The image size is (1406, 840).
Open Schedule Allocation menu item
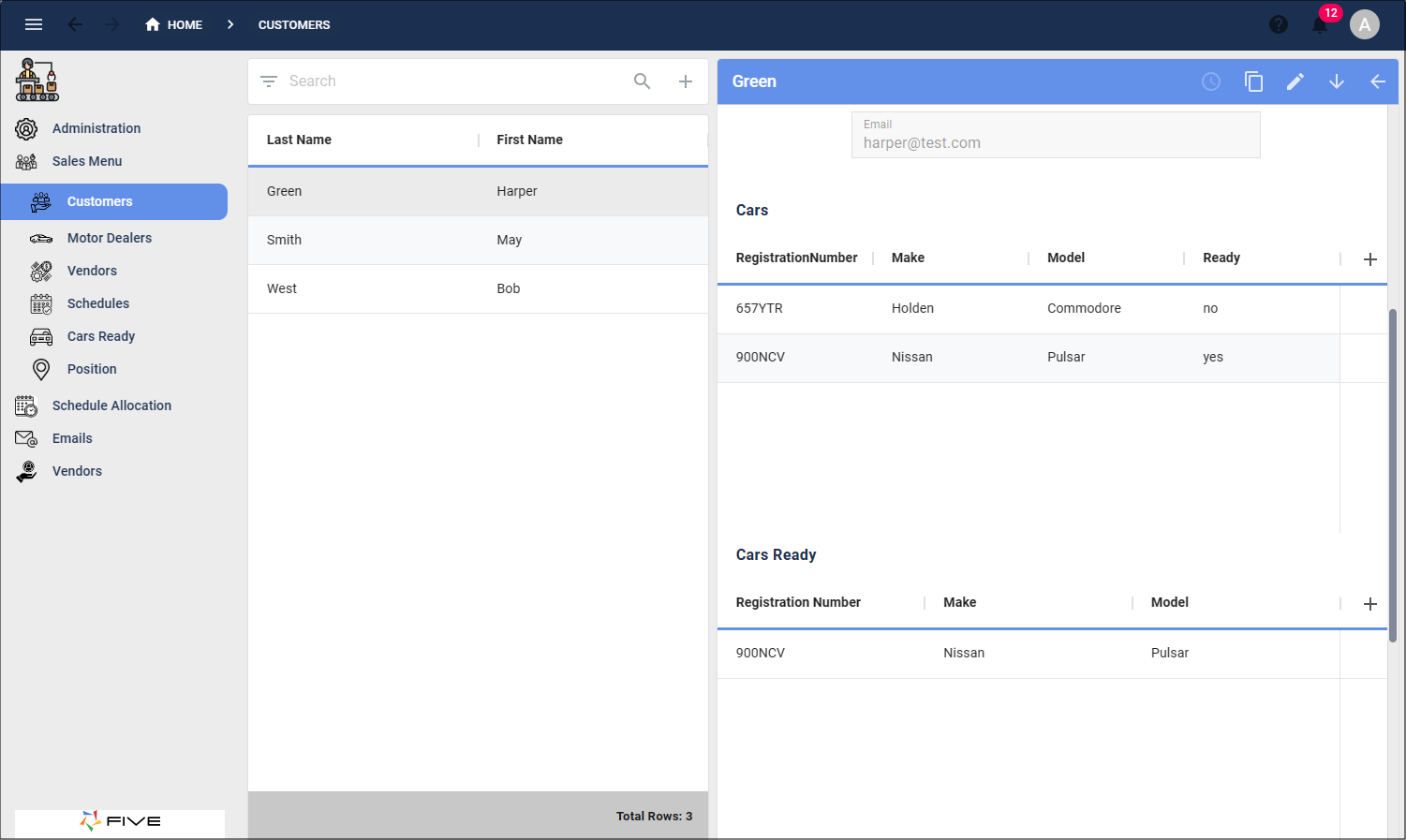click(x=114, y=405)
